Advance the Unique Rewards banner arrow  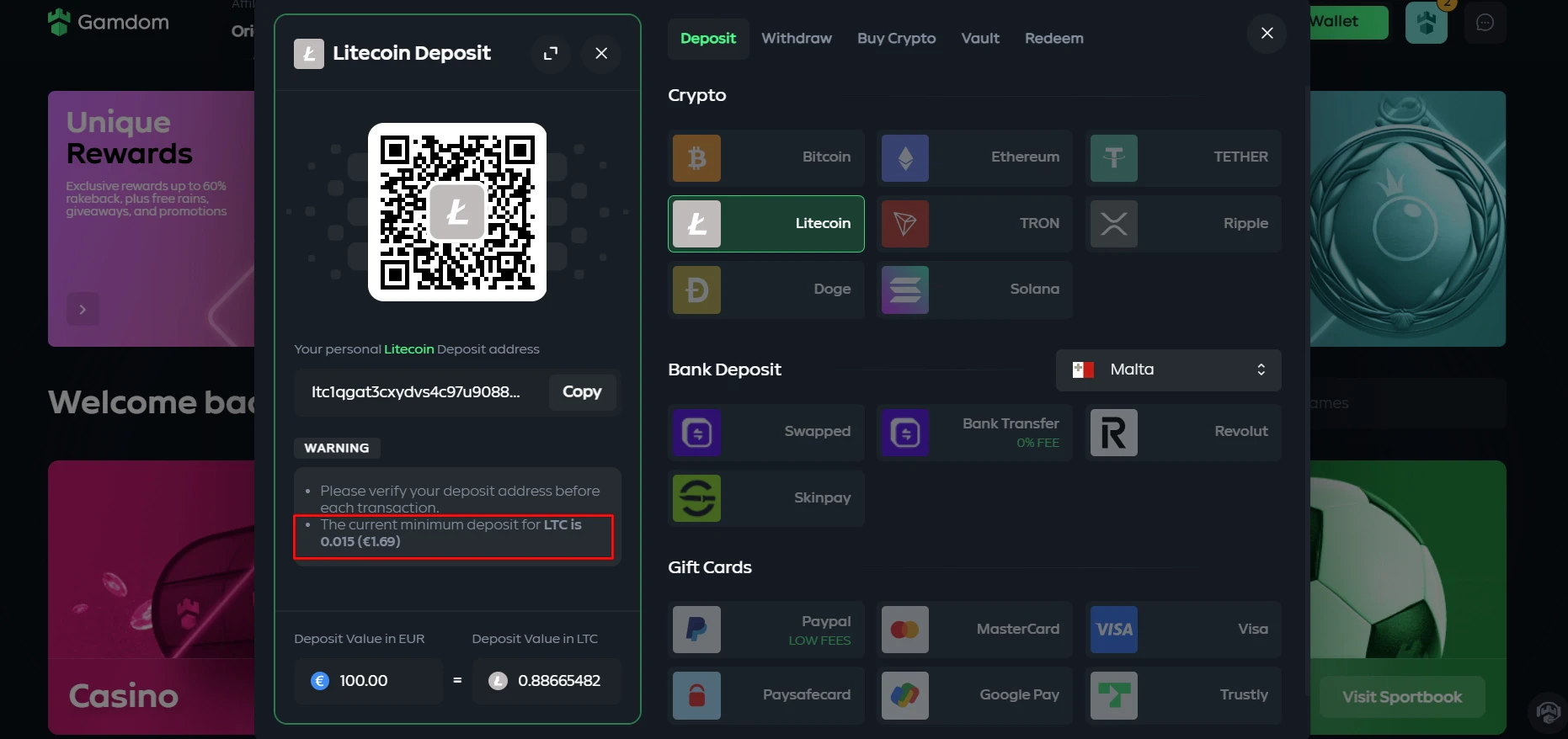click(x=83, y=309)
